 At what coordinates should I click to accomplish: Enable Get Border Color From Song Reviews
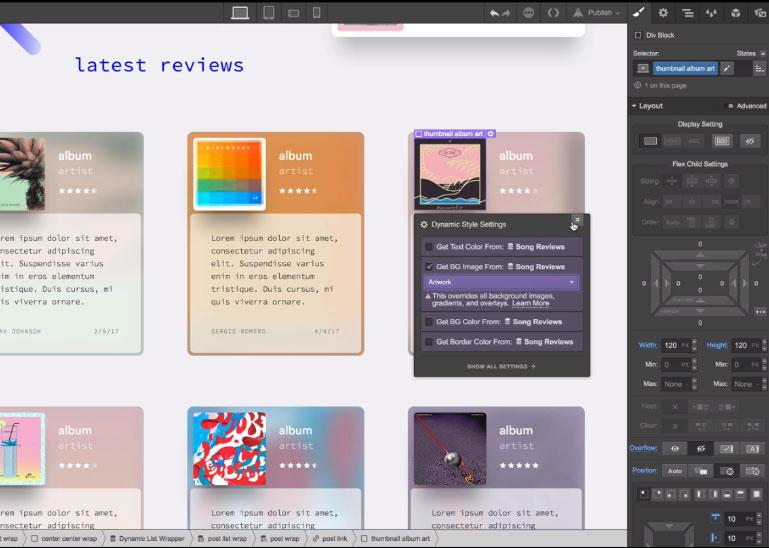(x=429, y=341)
